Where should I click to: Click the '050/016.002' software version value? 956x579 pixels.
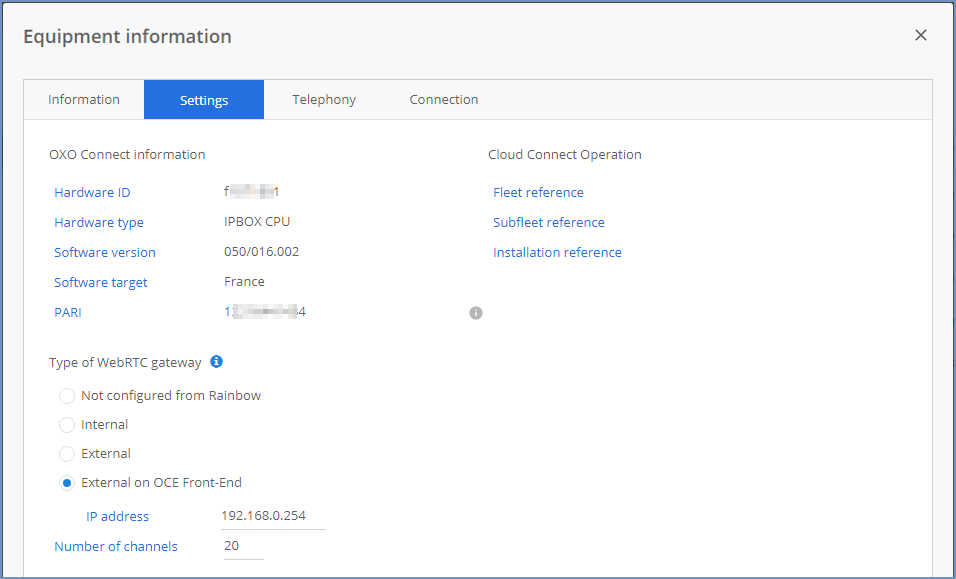(262, 252)
